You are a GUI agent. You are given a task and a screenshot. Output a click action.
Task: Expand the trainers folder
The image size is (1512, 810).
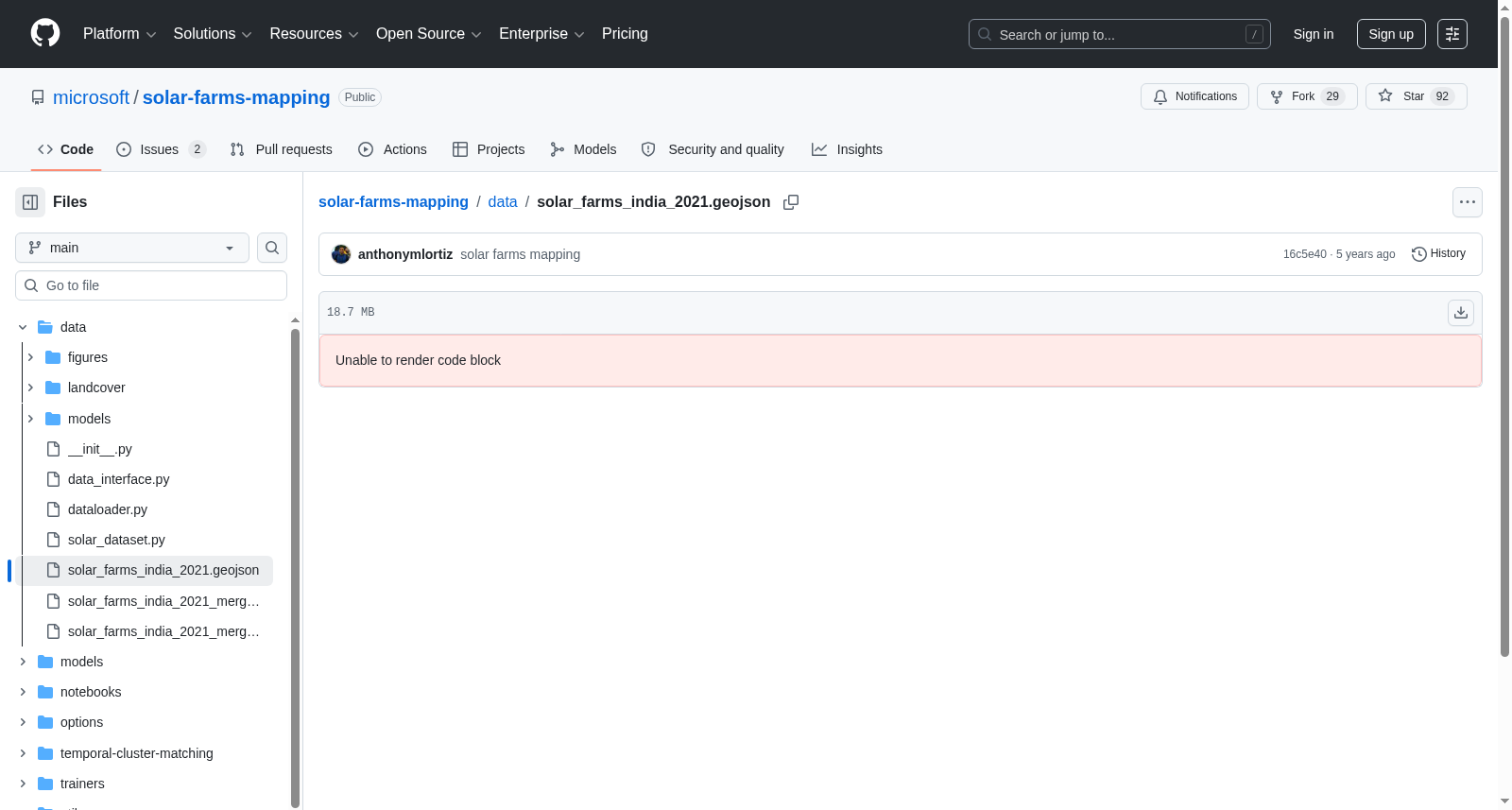pyautogui.click(x=23, y=784)
